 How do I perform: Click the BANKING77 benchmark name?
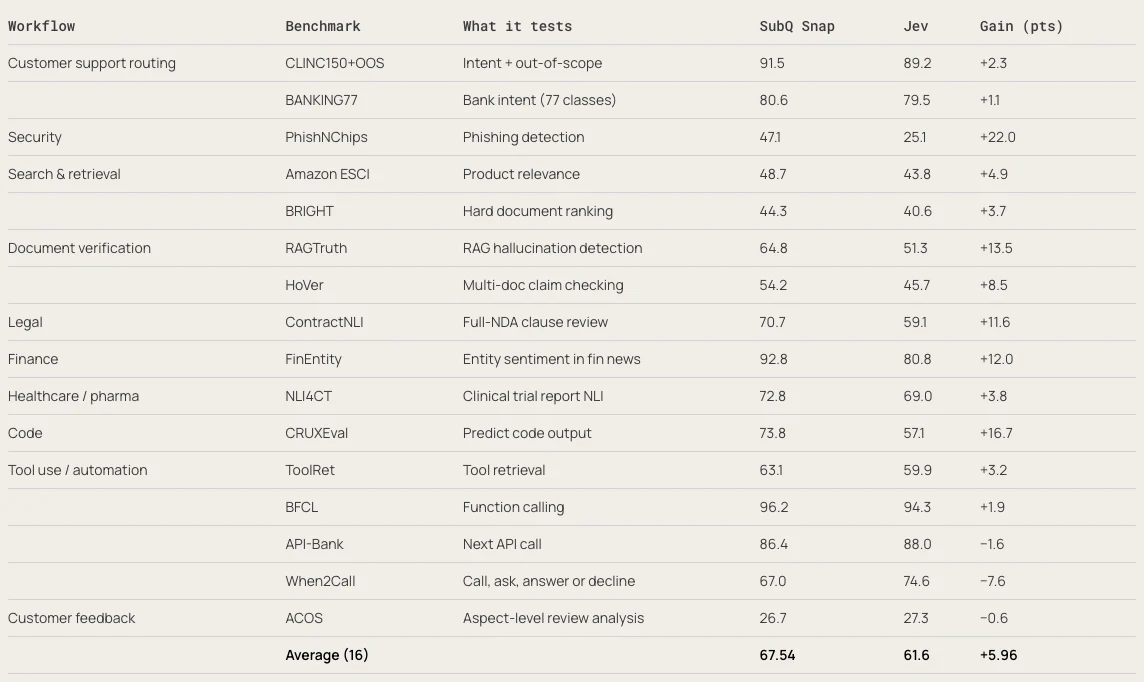coord(322,101)
